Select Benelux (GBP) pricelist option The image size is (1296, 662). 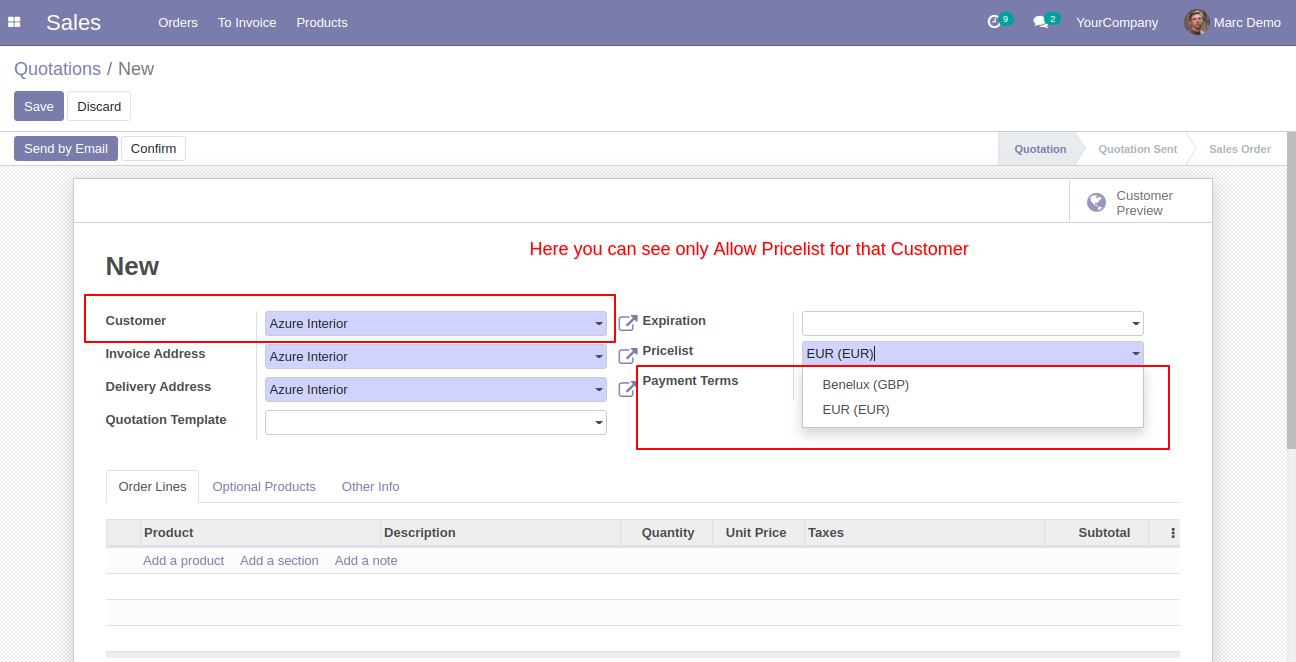[x=972, y=384]
